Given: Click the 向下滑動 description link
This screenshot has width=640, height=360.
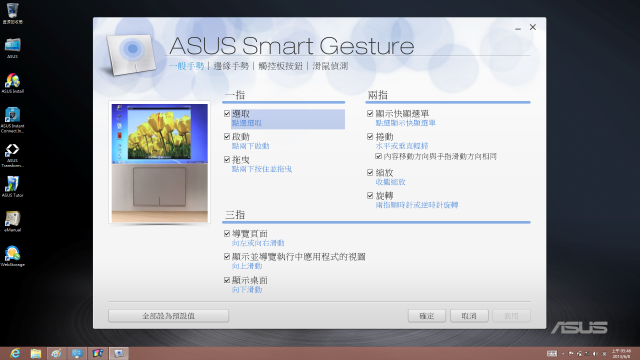Looking at the screenshot, I should (x=247, y=290).
